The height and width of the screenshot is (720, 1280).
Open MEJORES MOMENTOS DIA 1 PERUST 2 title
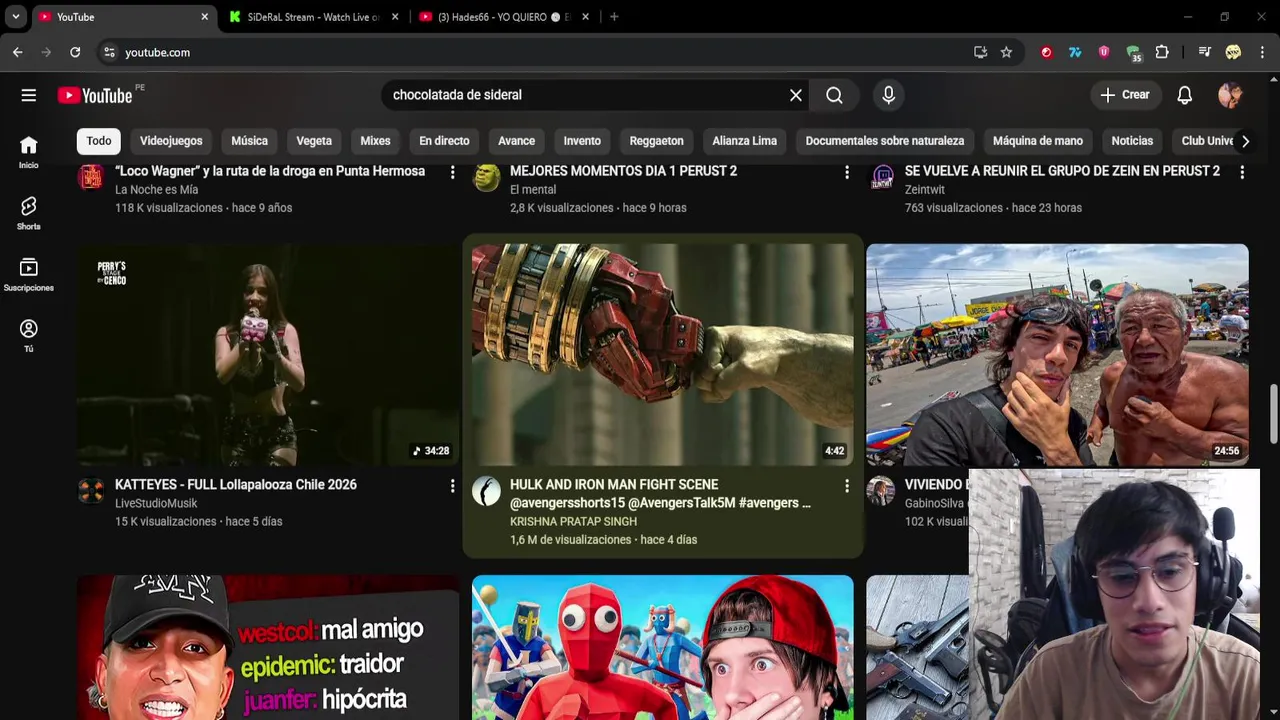623,171
